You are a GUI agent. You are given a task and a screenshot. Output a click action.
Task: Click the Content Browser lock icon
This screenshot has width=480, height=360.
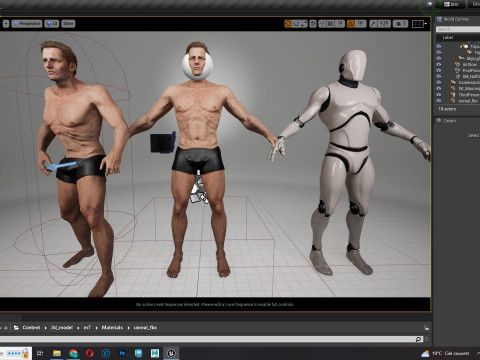pos(426,328)
